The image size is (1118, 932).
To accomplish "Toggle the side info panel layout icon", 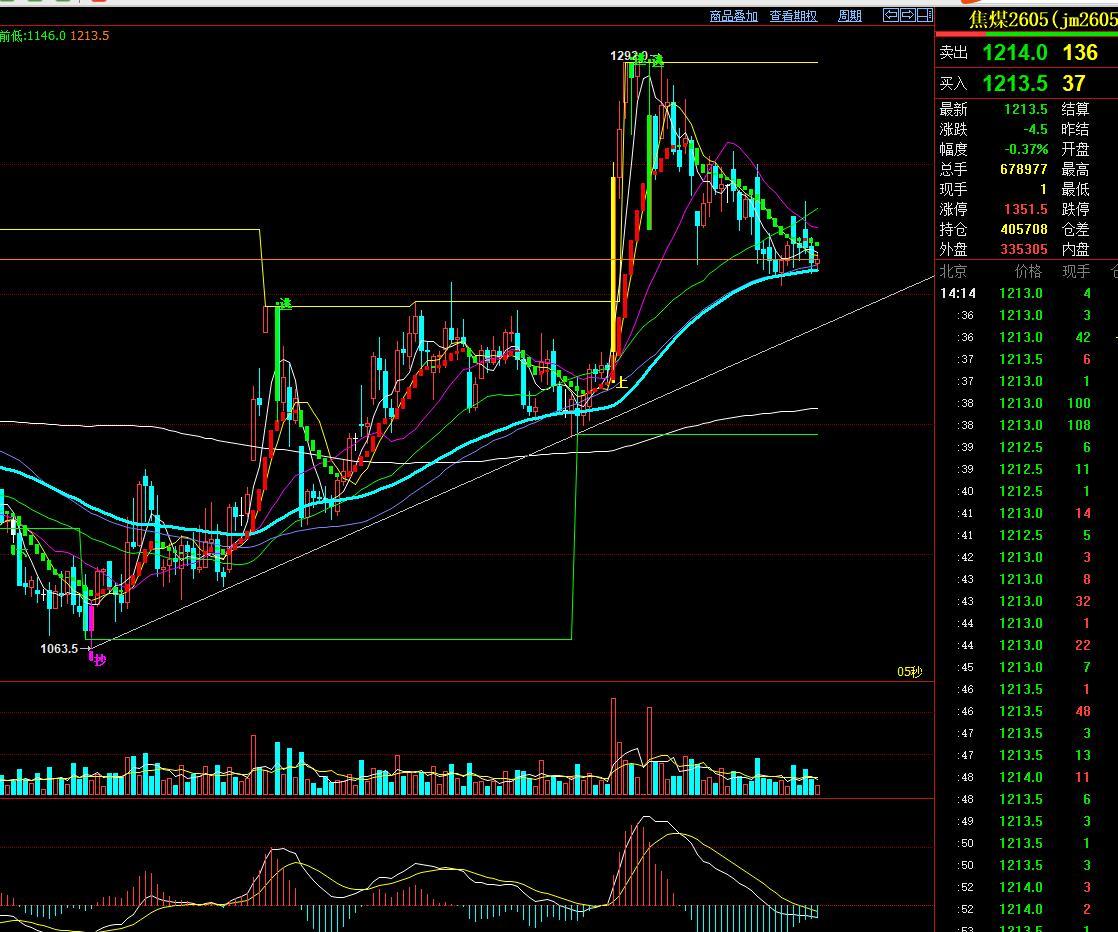I will [x=925, y=15].
